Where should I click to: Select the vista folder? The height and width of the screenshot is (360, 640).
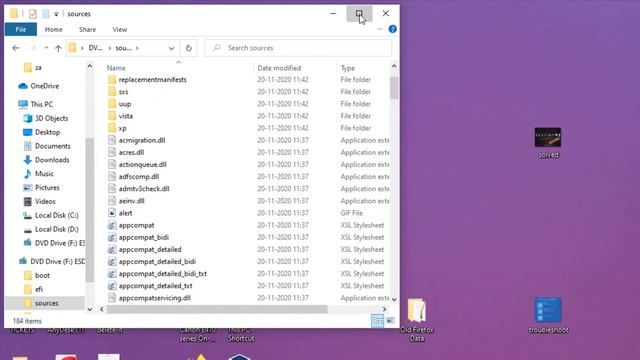coord(125,116)
